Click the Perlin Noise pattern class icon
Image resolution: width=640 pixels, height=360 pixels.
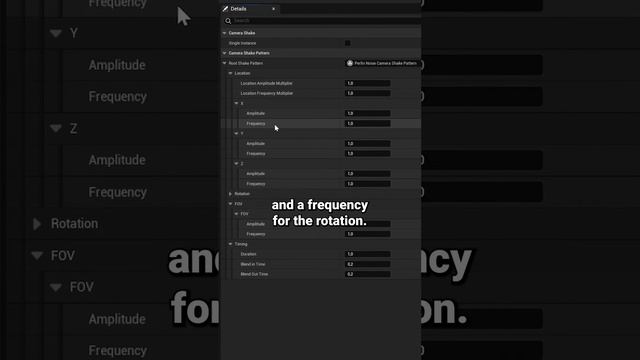pos(350,63)
